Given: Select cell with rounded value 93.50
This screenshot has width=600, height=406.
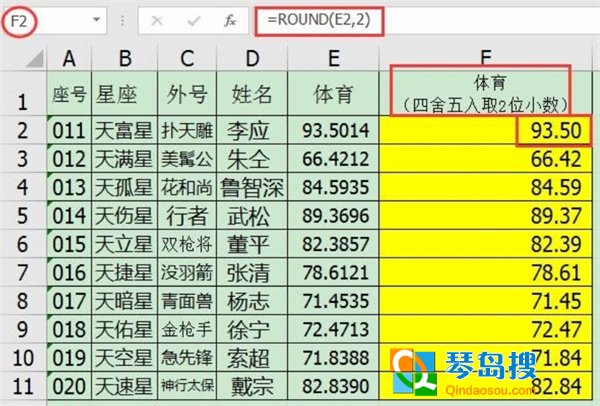Looking at the screenshot, I should coord(486,130).
